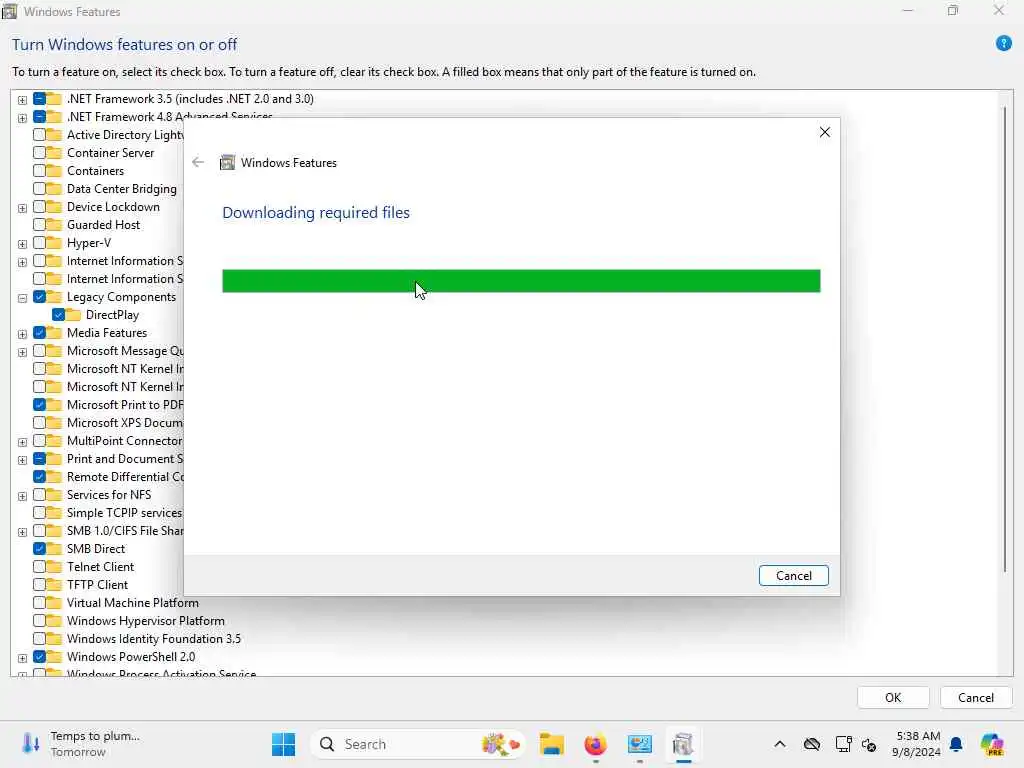
Task: Select the Active Directory Lightweight row text
Action: [125, 135]
